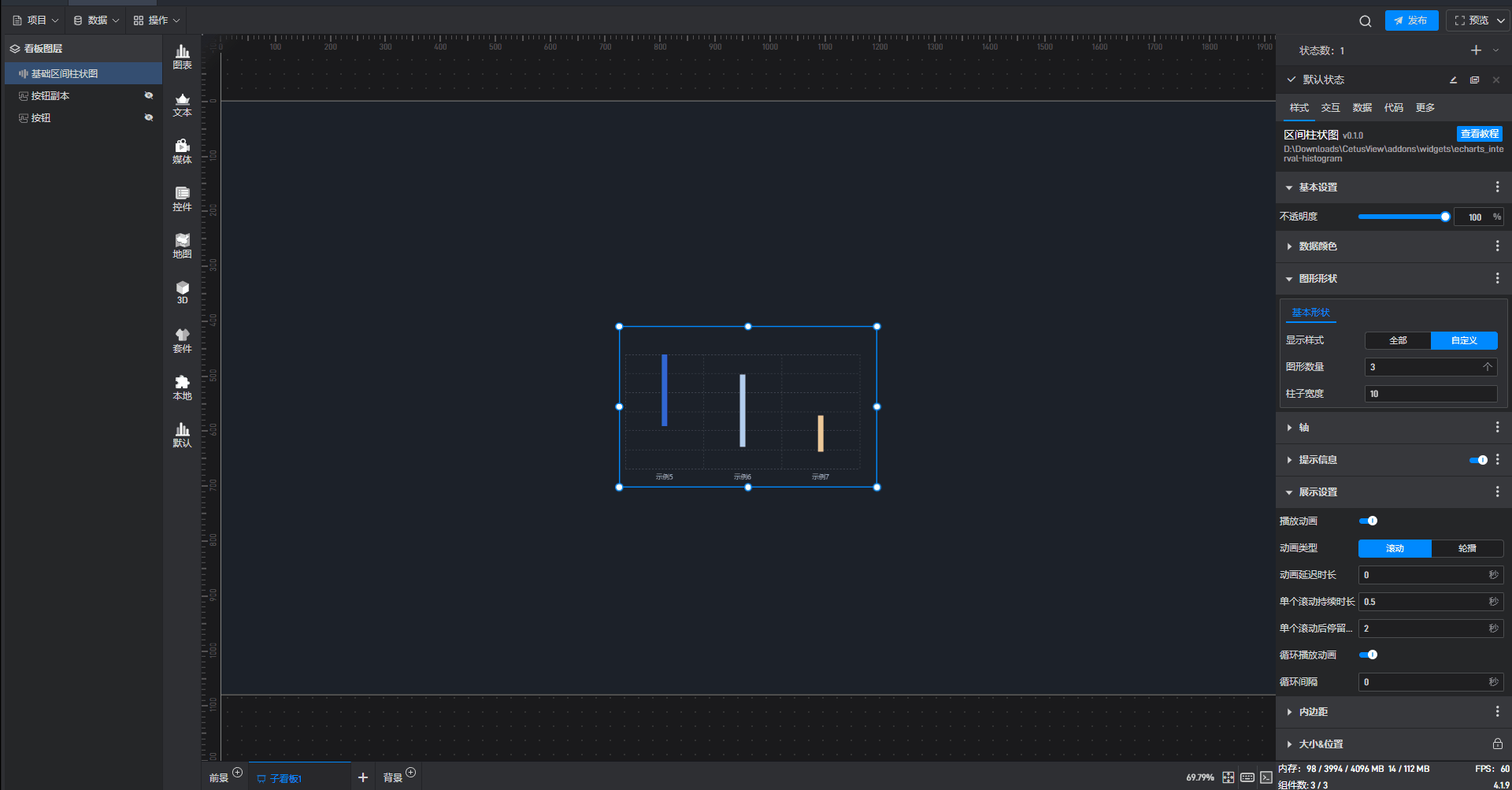Open the 3D component category
The height and width of the screenshot is (790, 1512).
182,292
